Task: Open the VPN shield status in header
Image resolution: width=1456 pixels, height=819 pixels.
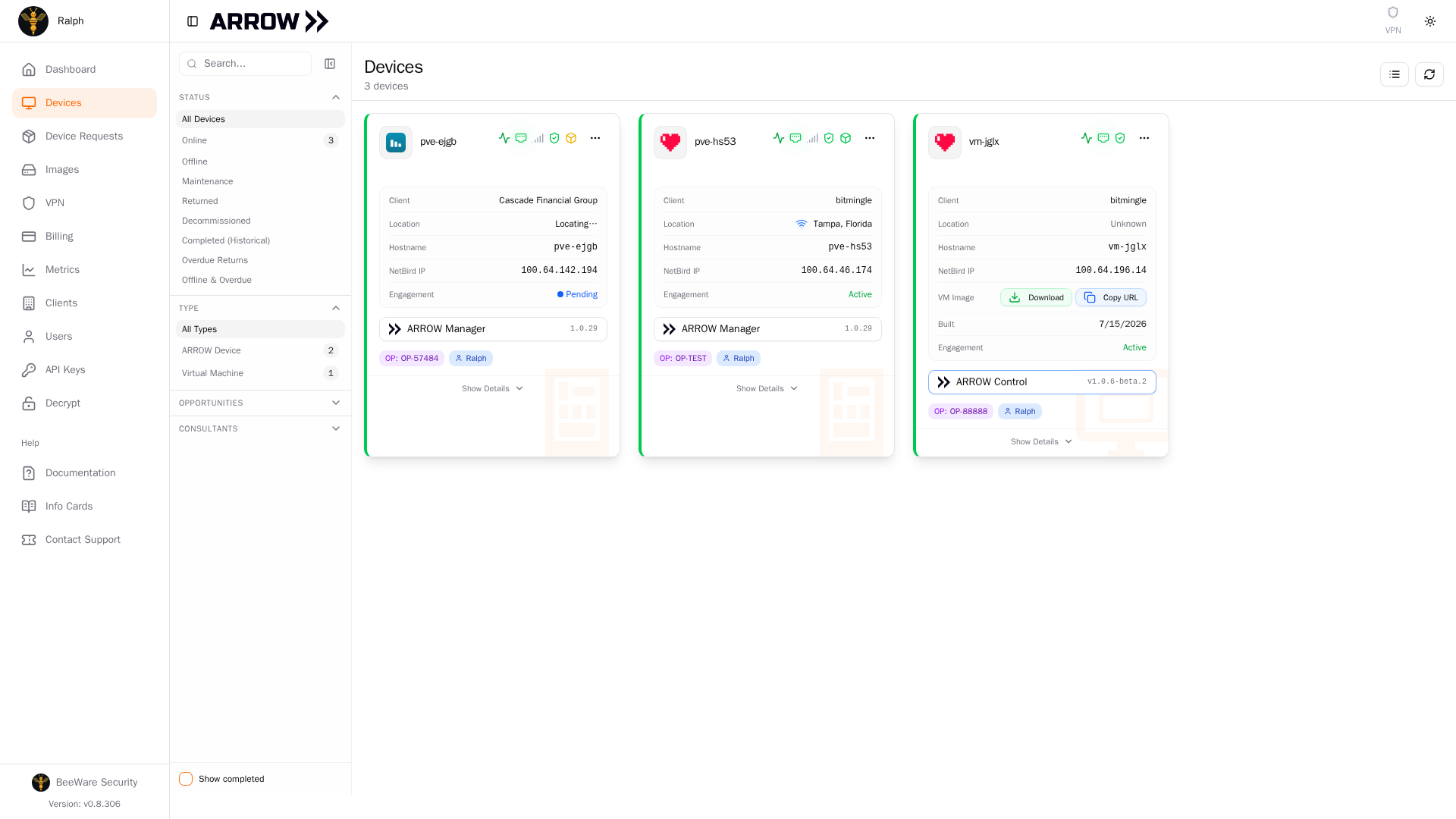Action: point(1392,20)
